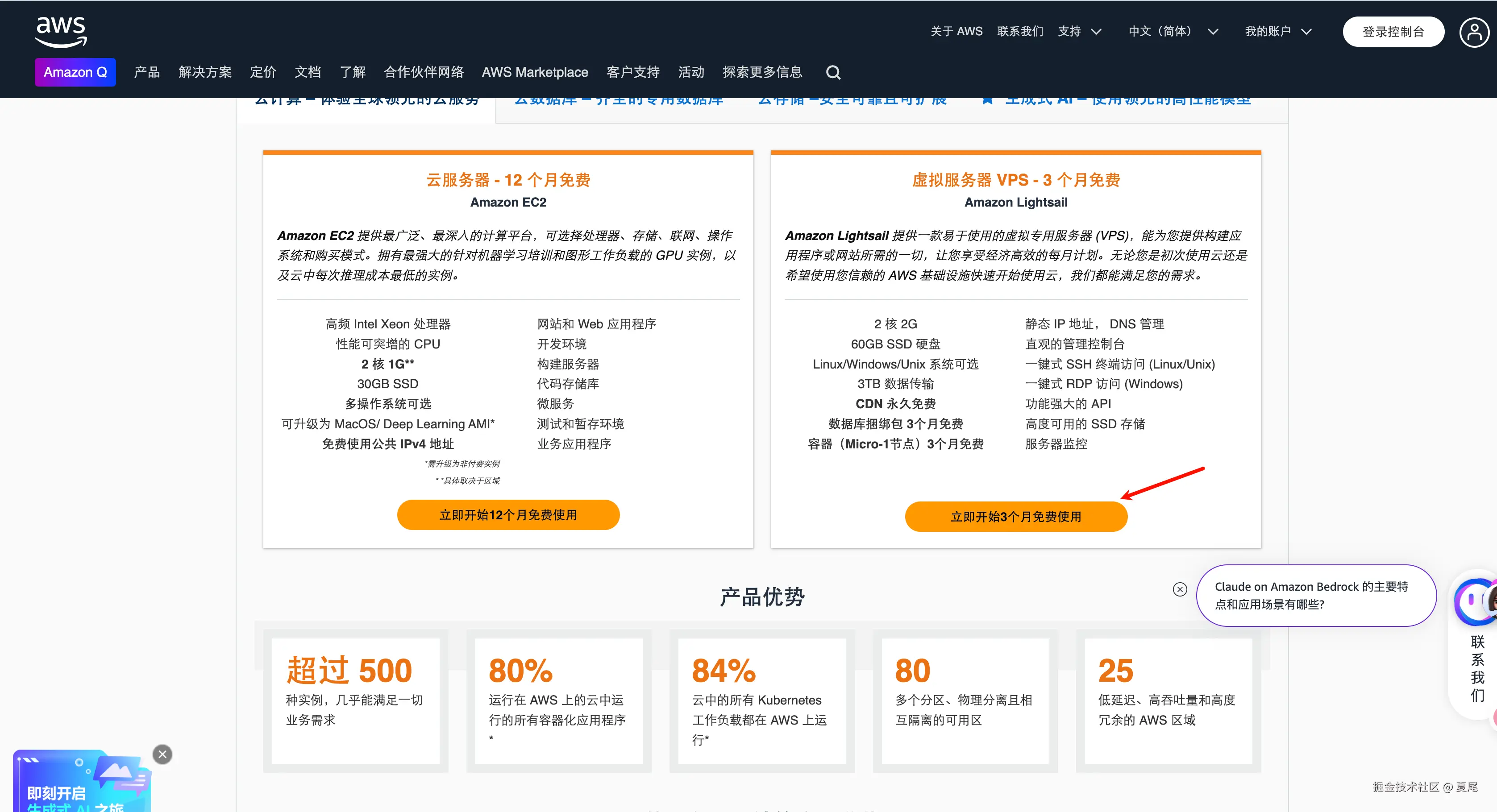
Task: Open the search magnifier icon
Action: (833, 72)
